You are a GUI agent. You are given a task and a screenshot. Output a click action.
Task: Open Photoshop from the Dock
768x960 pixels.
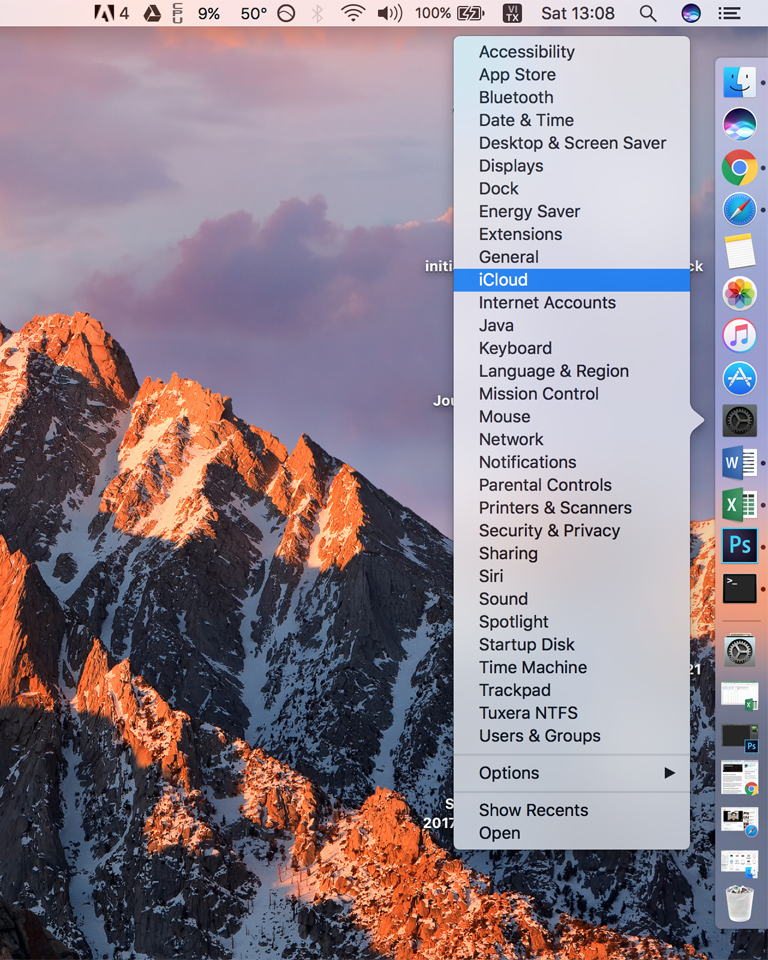pyautogui.click(x=739, y=546)
